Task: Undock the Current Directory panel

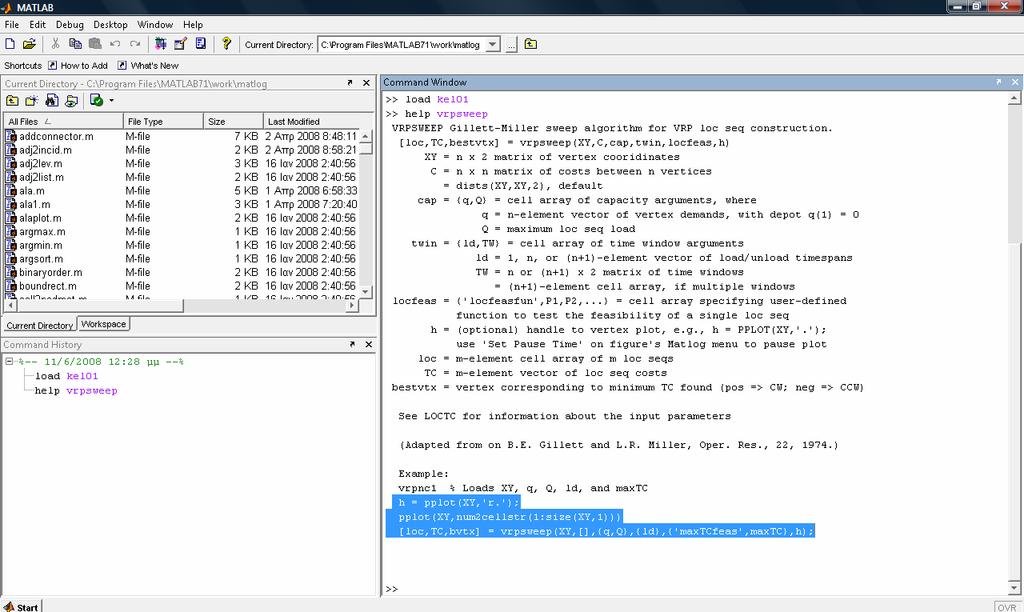Action: click(x=350, y=83)
